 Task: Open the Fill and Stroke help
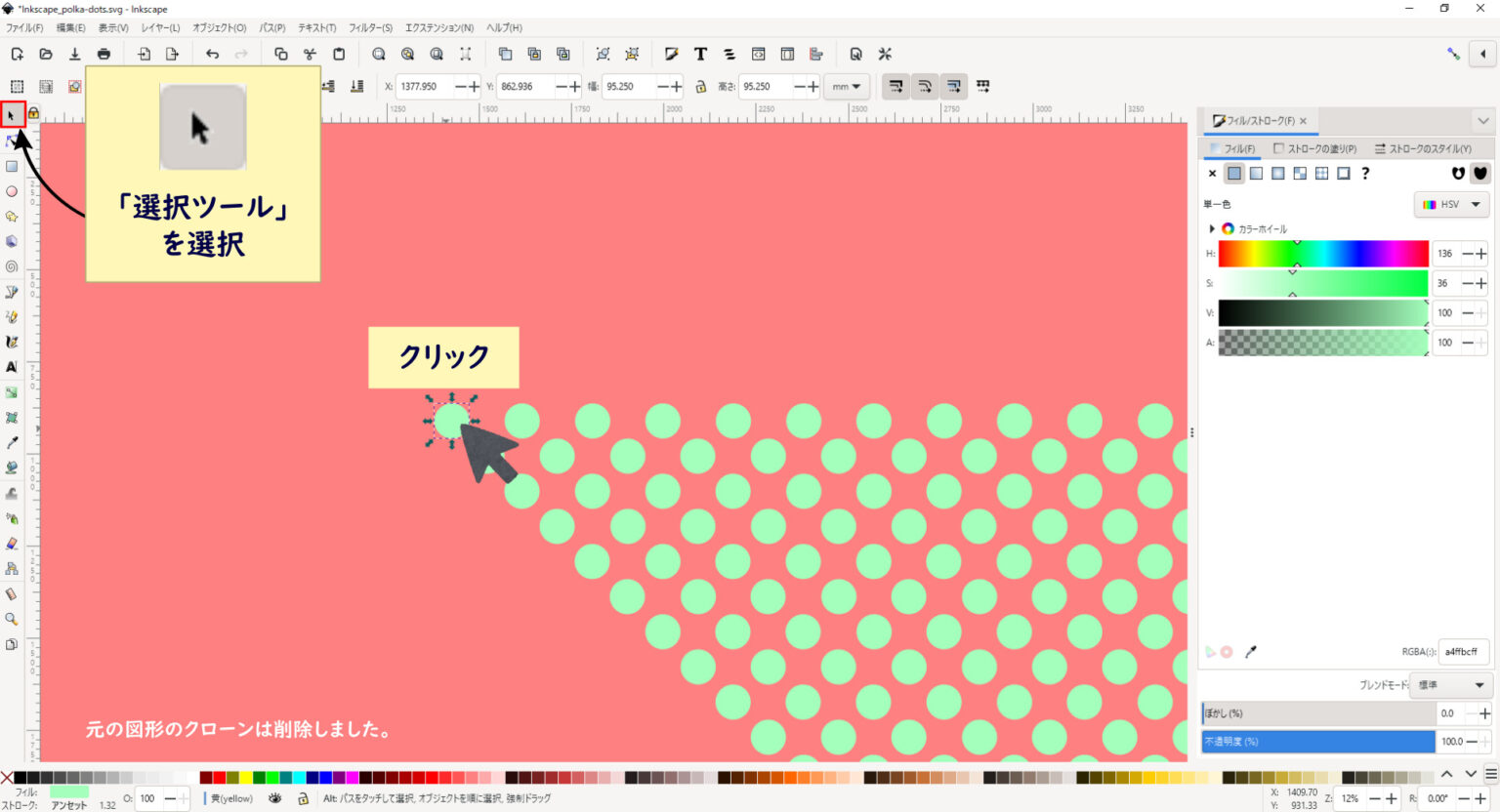1364,173
